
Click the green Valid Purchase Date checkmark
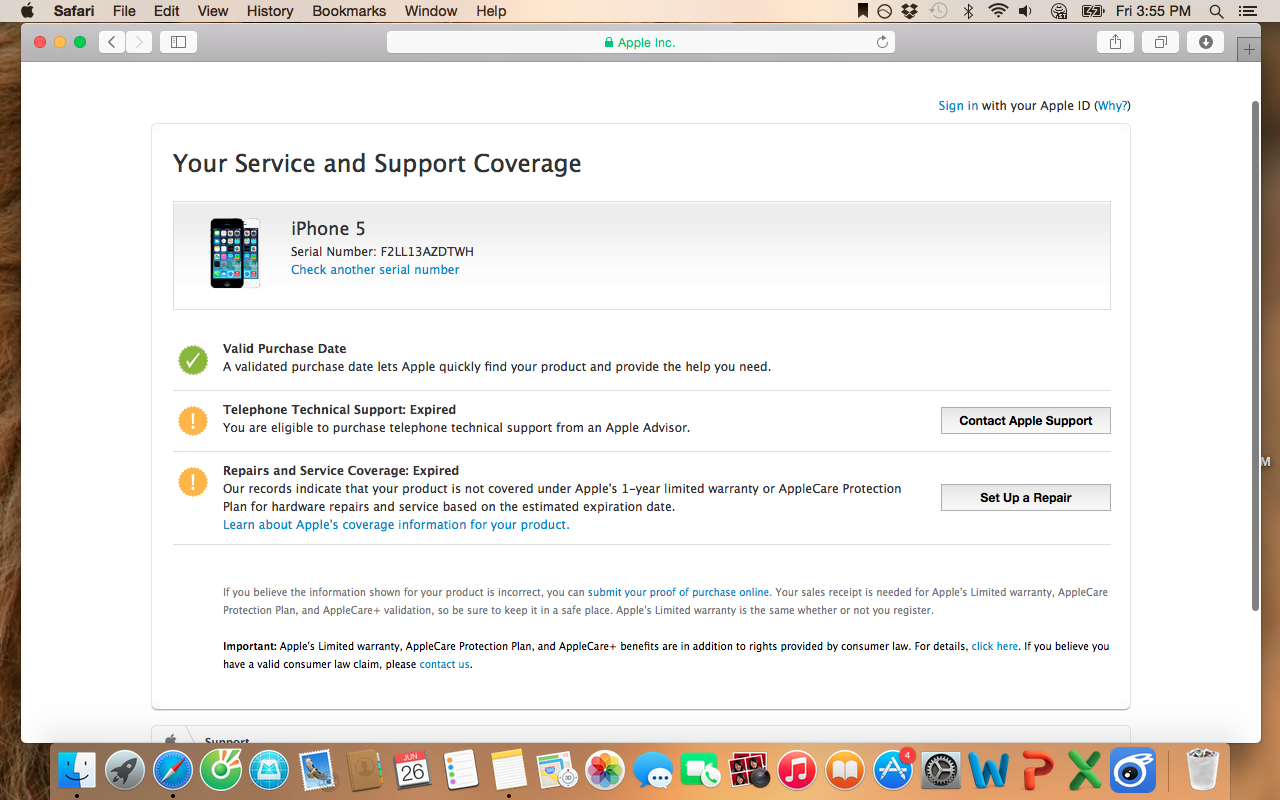[193, 360]
